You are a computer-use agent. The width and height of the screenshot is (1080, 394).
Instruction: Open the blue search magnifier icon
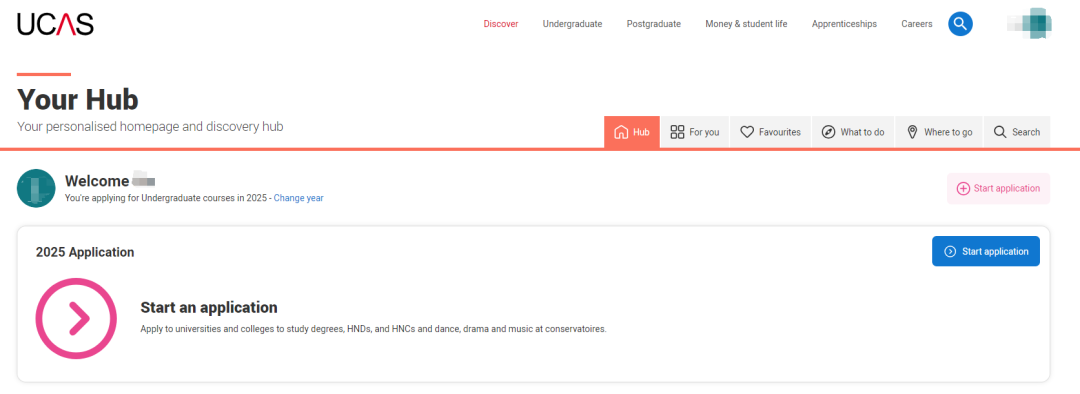960,24
